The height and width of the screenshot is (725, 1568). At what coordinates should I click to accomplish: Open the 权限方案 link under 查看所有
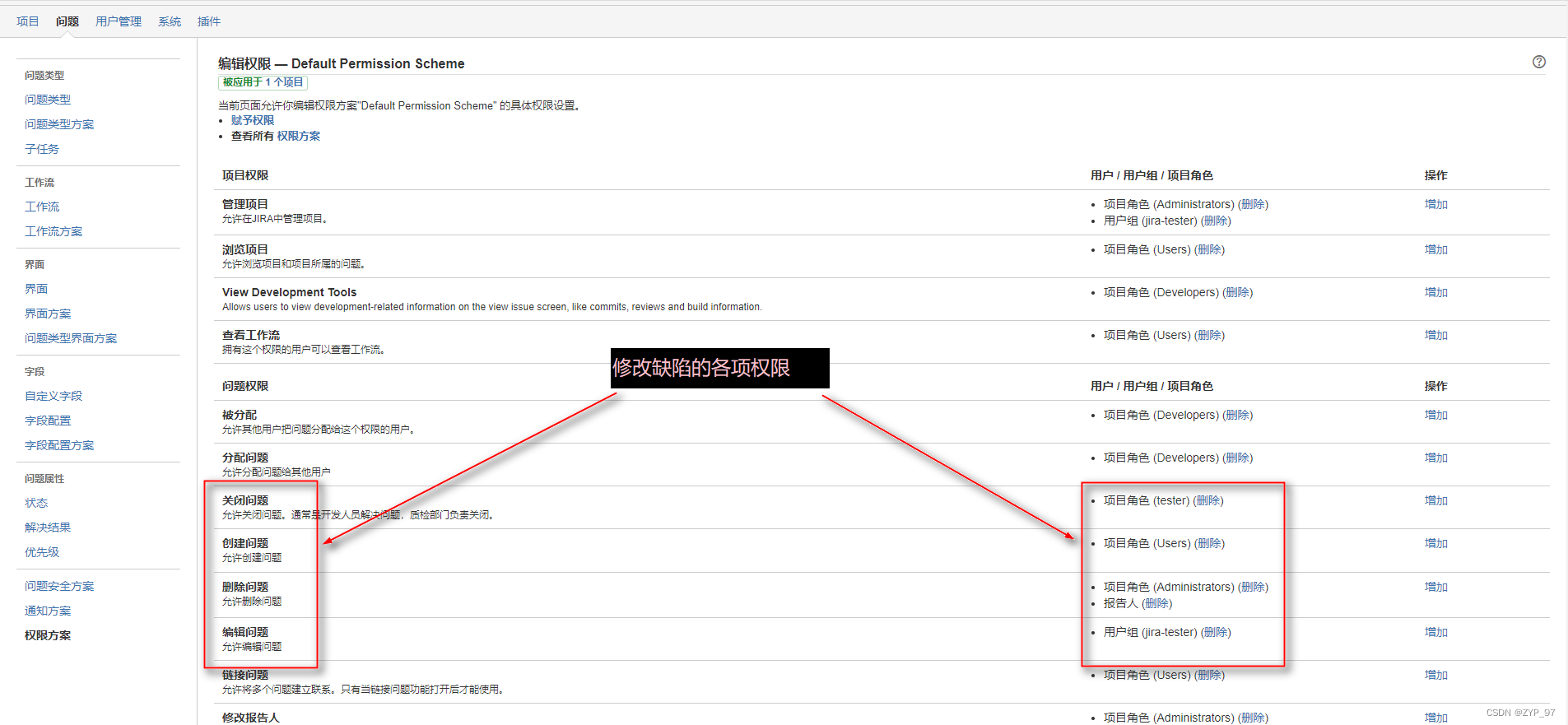[299, 136]
